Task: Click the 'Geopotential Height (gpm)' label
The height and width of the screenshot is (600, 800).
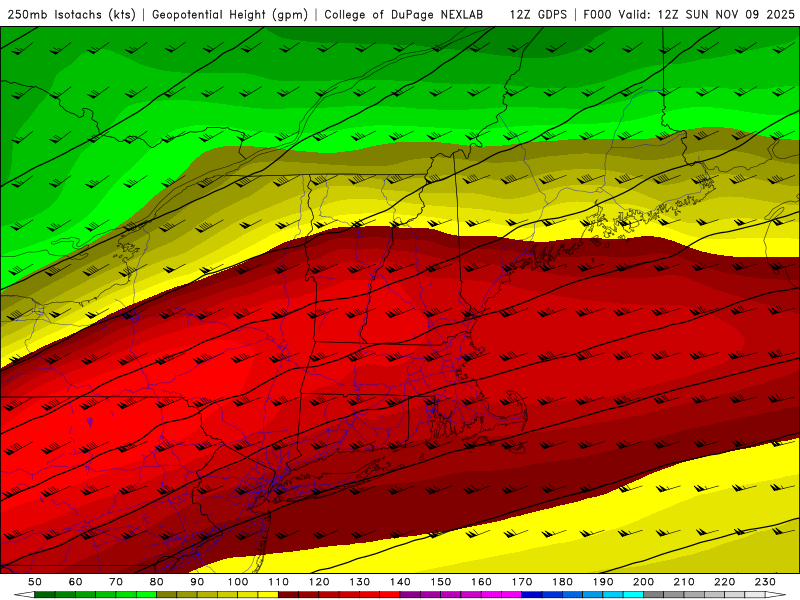Action: pyautogui.click(x=230, y=15)
